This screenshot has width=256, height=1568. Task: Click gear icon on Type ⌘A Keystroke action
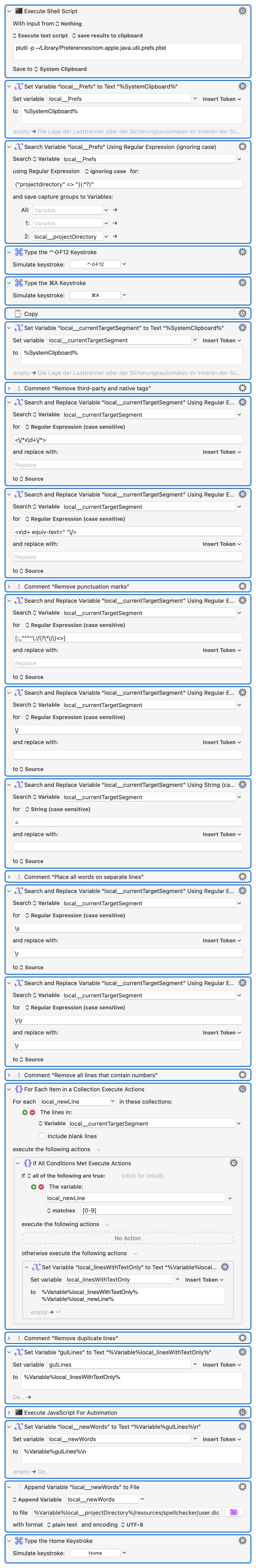pos(242,283)
